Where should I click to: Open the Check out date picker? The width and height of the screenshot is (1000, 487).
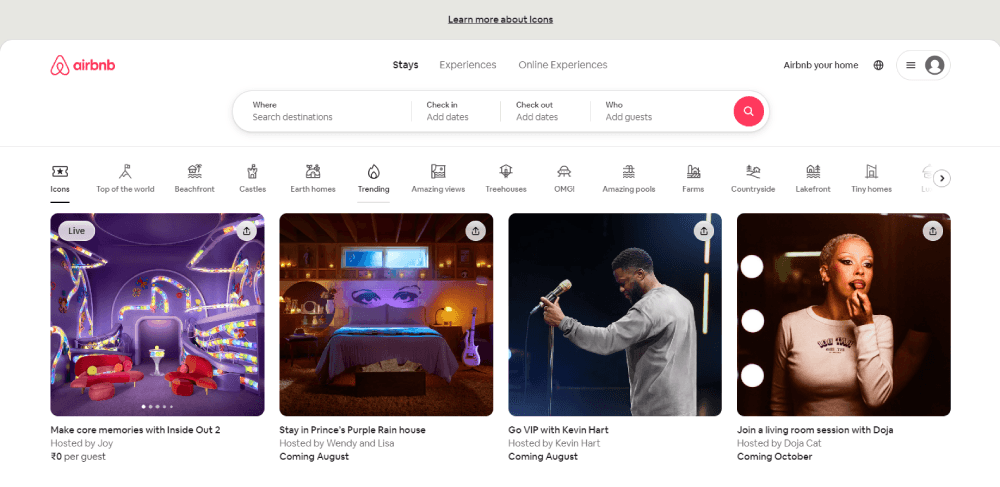tap(545, 111)
